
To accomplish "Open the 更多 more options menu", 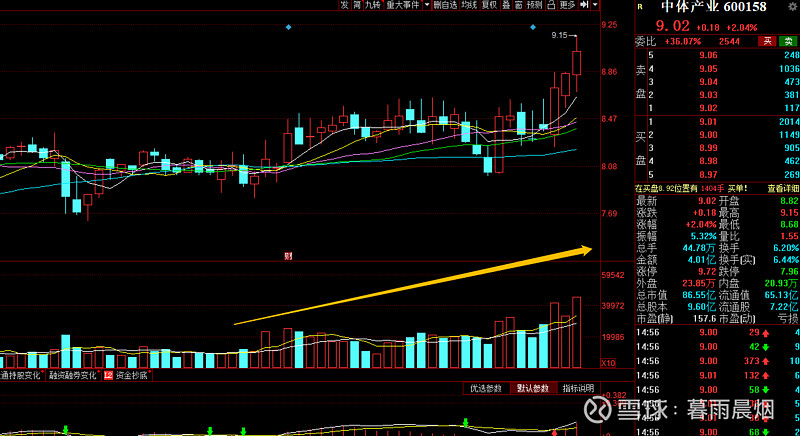I will tap(567, 5).
